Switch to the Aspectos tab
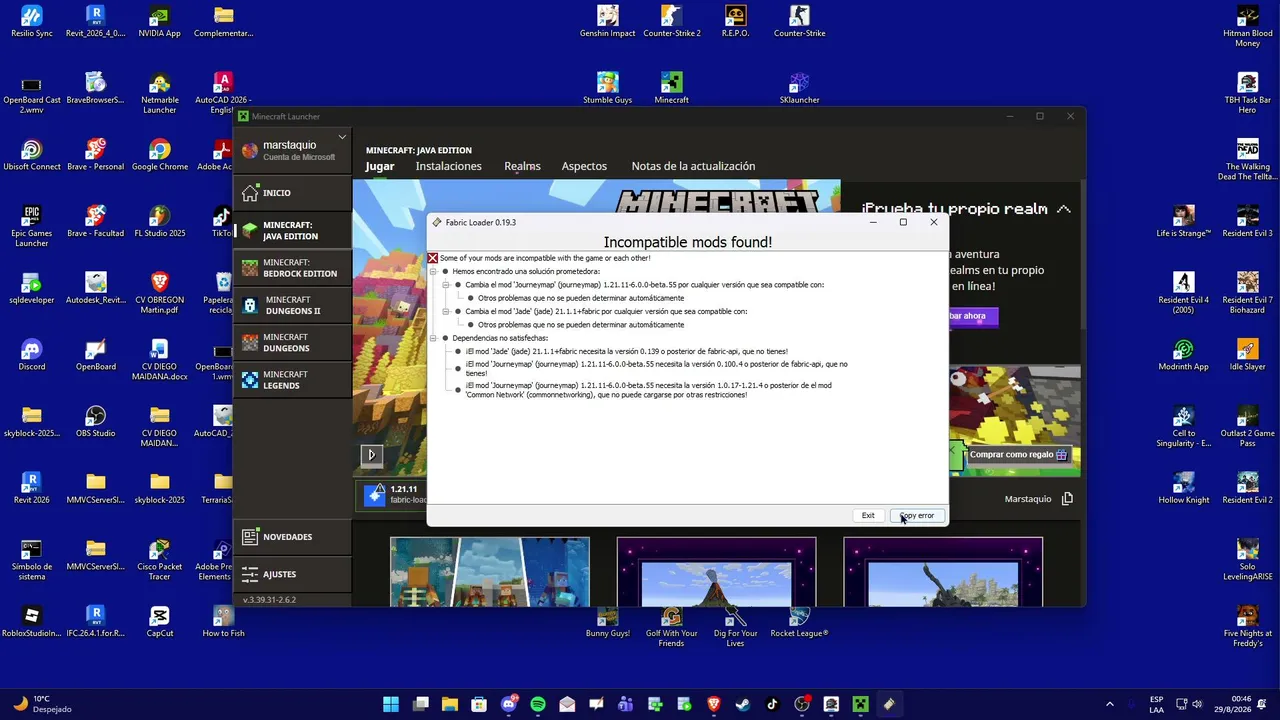This screenshot has height=720, width=1280. coord(584,166)
